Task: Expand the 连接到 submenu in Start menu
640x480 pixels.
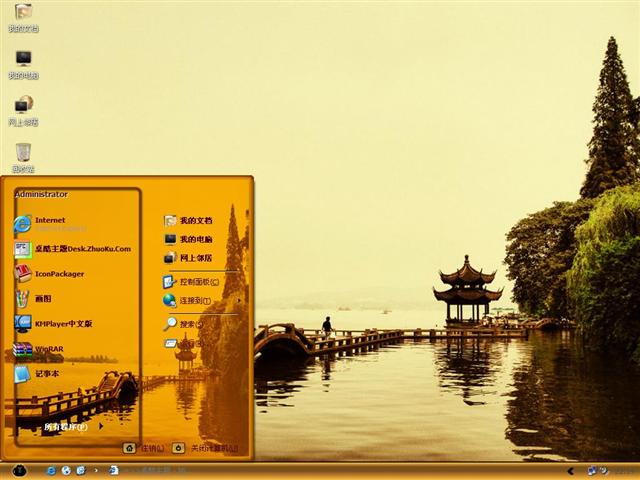Action: click(202, 301)
